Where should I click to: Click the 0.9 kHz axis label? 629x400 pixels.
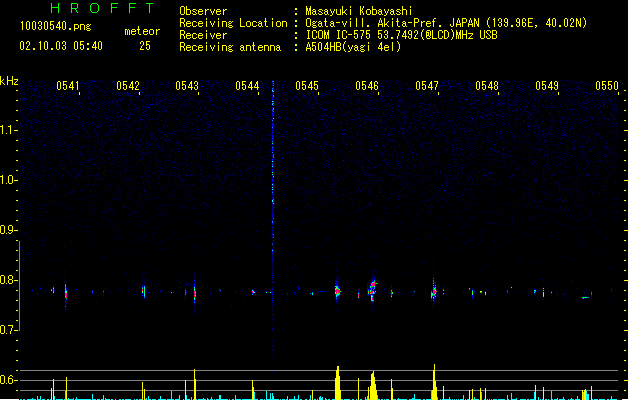tap(8, 230)
